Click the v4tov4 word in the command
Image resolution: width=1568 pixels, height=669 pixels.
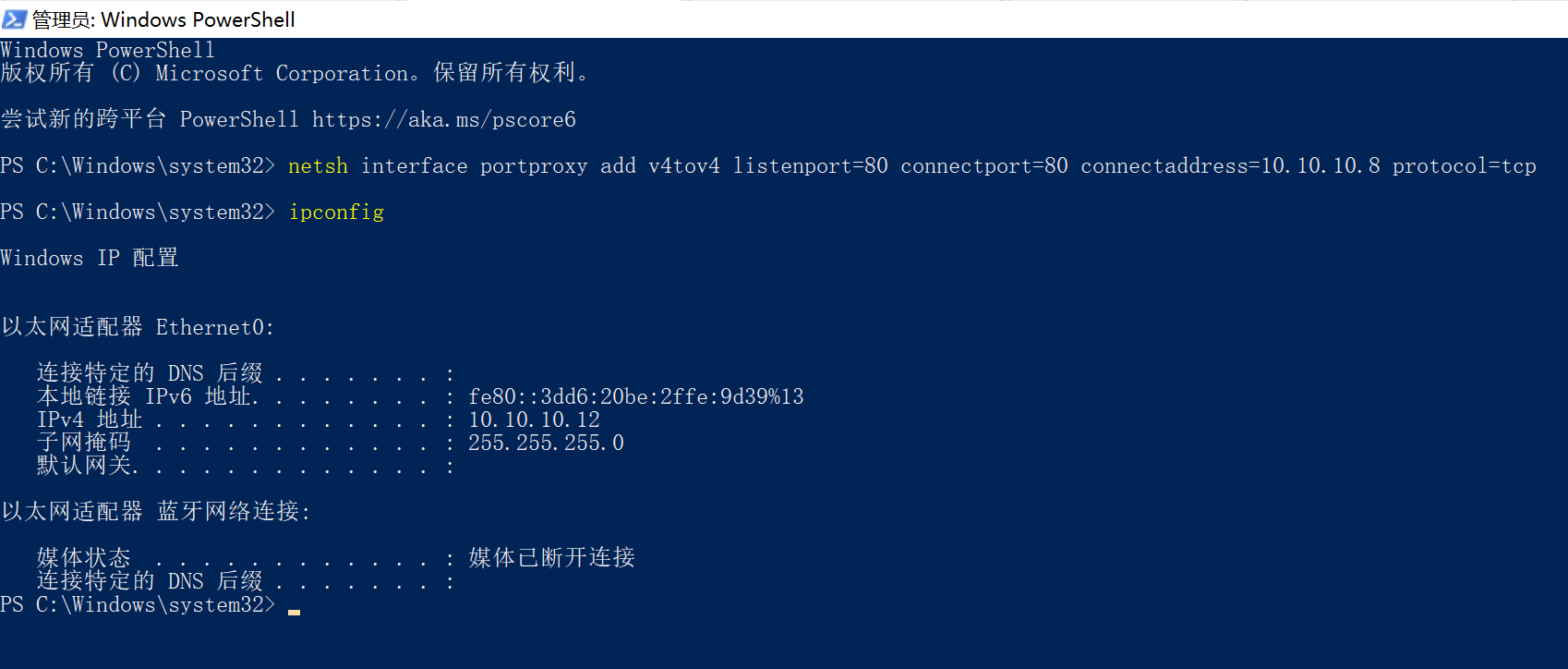click(683, 166)
